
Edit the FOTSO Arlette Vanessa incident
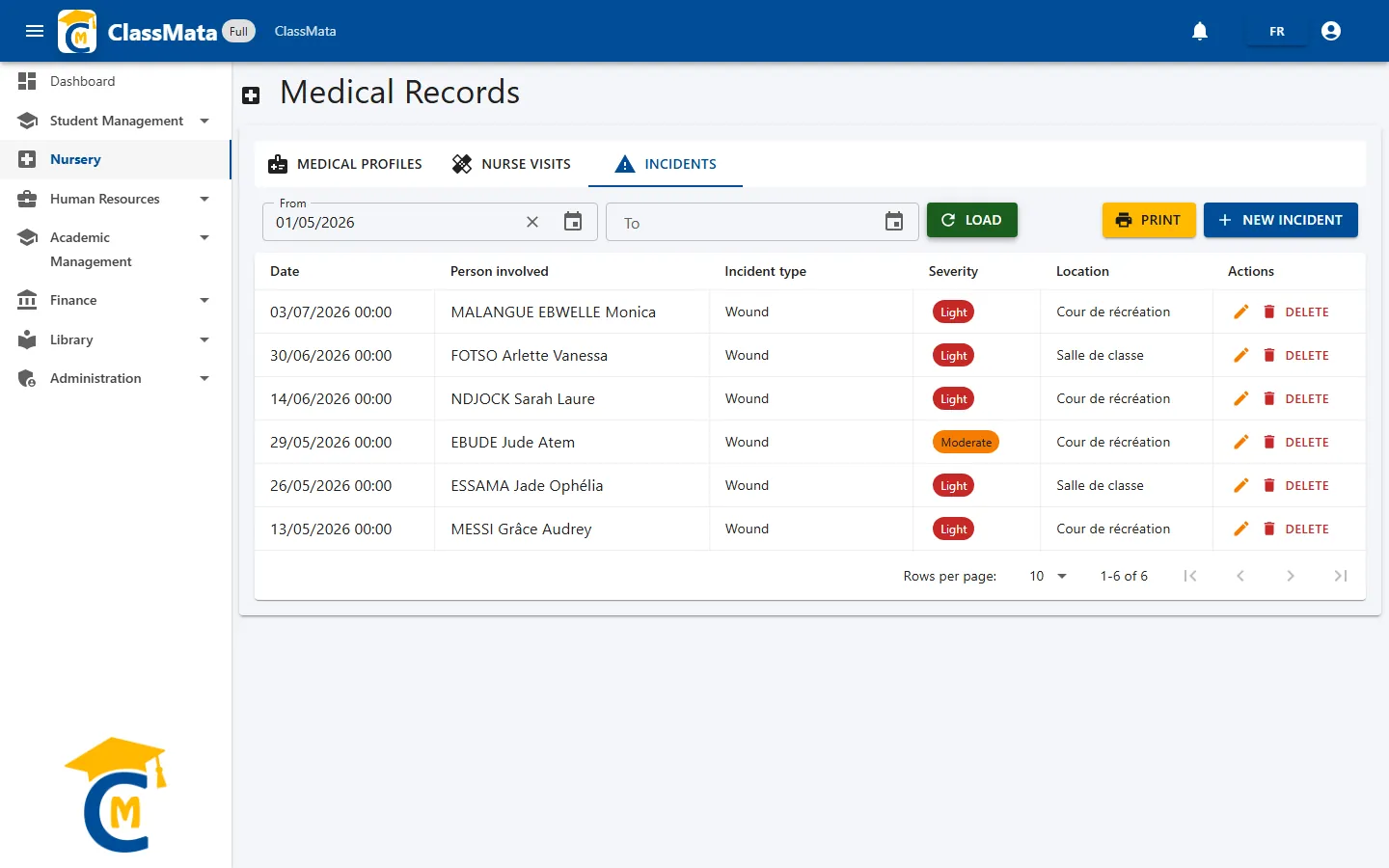1241,355
